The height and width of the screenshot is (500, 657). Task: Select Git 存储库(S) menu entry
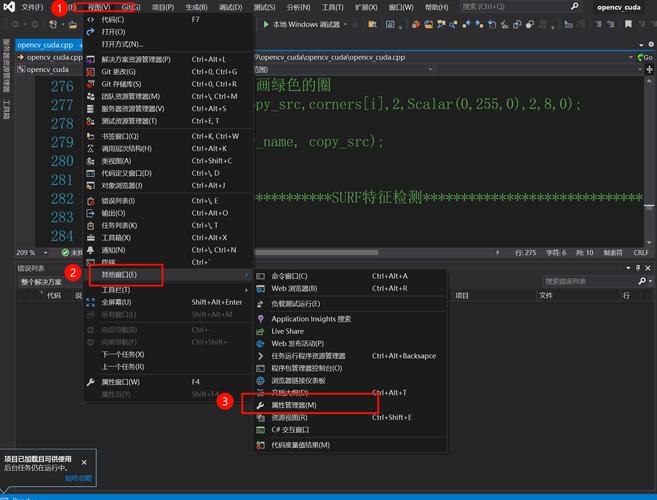pyautogui.click(x=168, y=84)
